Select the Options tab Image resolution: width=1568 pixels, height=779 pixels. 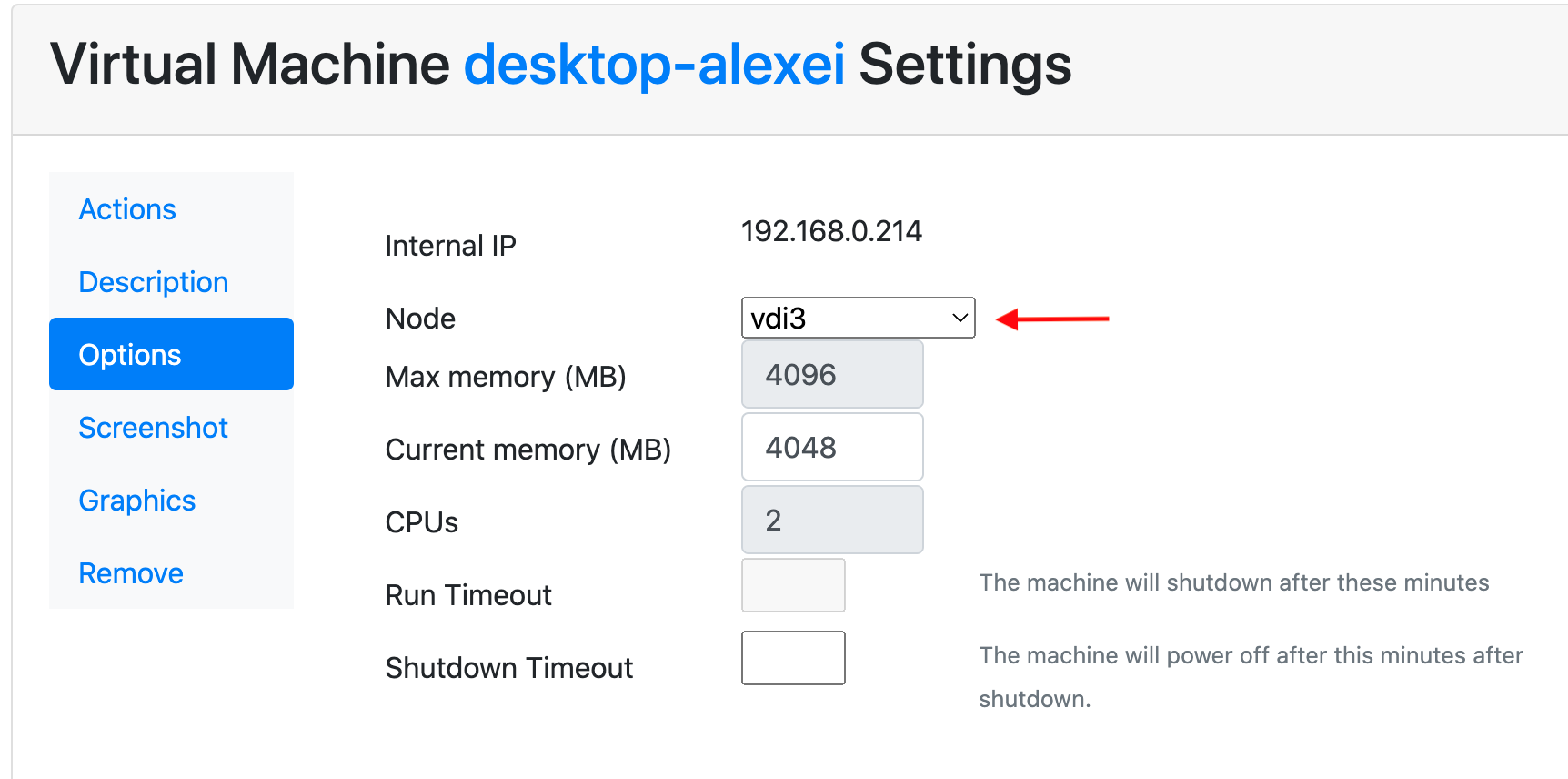[171, 354]
